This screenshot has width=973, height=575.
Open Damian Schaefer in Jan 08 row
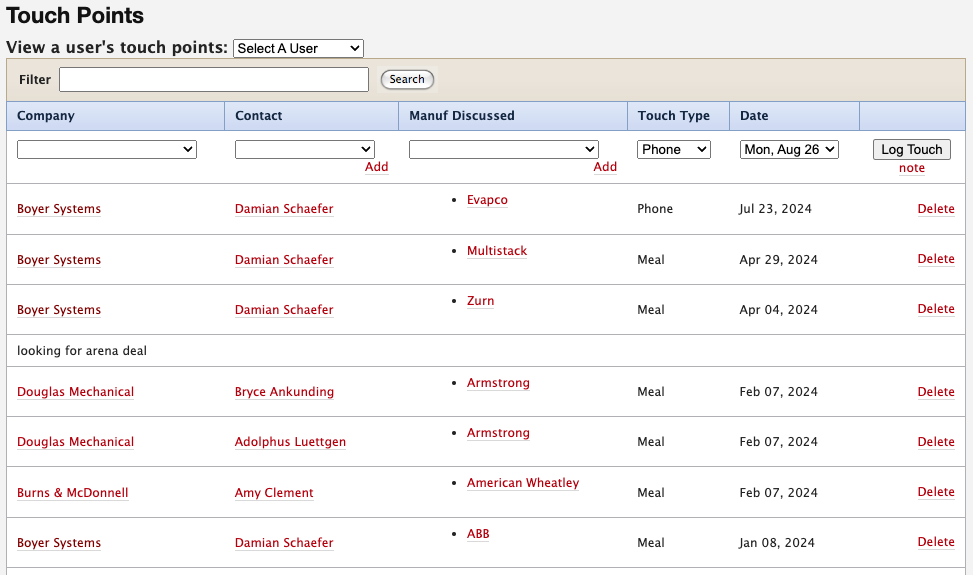pyautogui.click(x=284, y=543)
